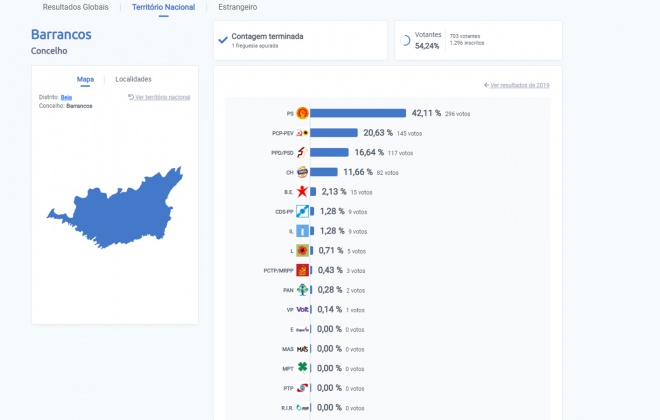The height and width of the screenshot is (420, 660).
Task: Open the Resultados Globais tab
Action: 75,7
